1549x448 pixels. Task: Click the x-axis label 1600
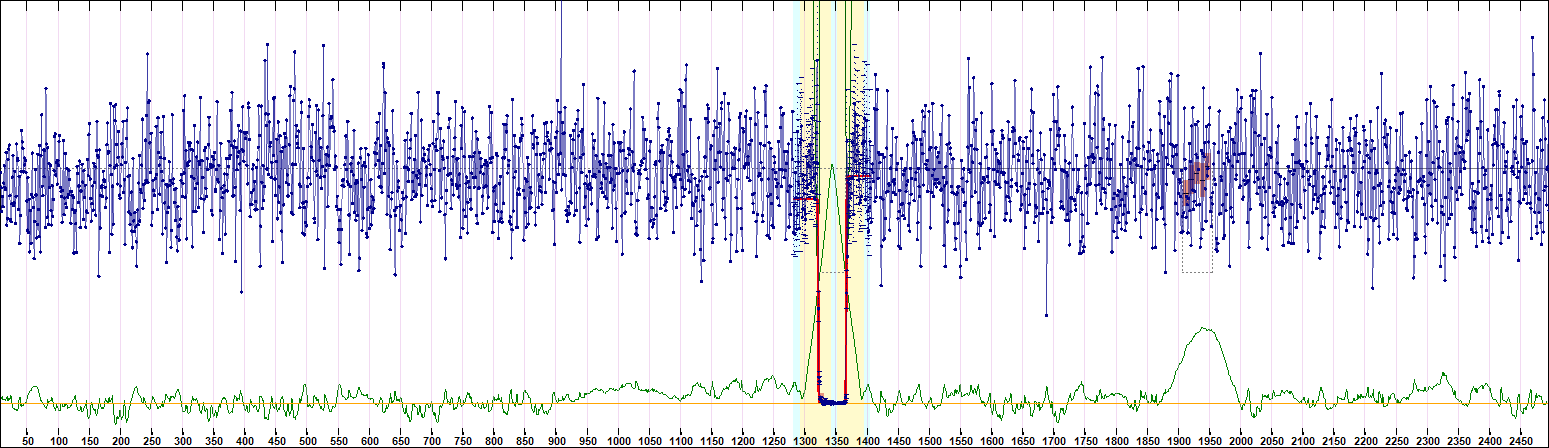(x=992, y=441)
